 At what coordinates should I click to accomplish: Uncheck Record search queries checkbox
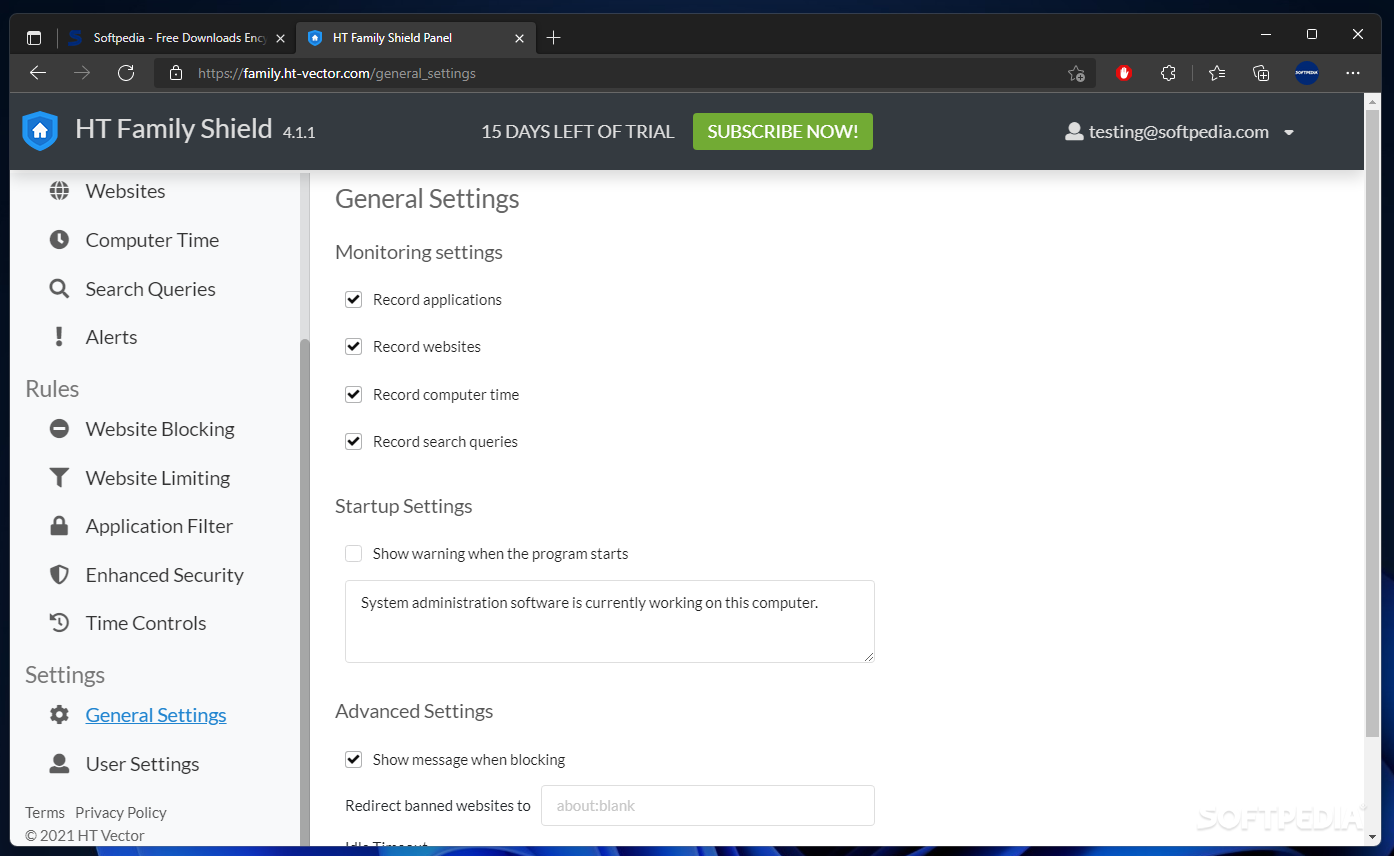click(353, 441)
